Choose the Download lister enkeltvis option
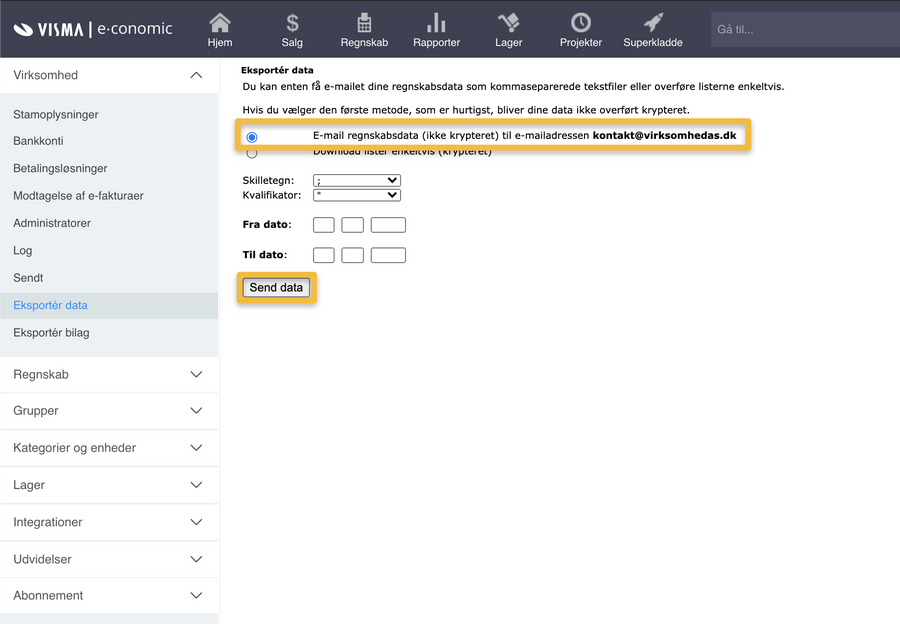 tap(252, 152)
